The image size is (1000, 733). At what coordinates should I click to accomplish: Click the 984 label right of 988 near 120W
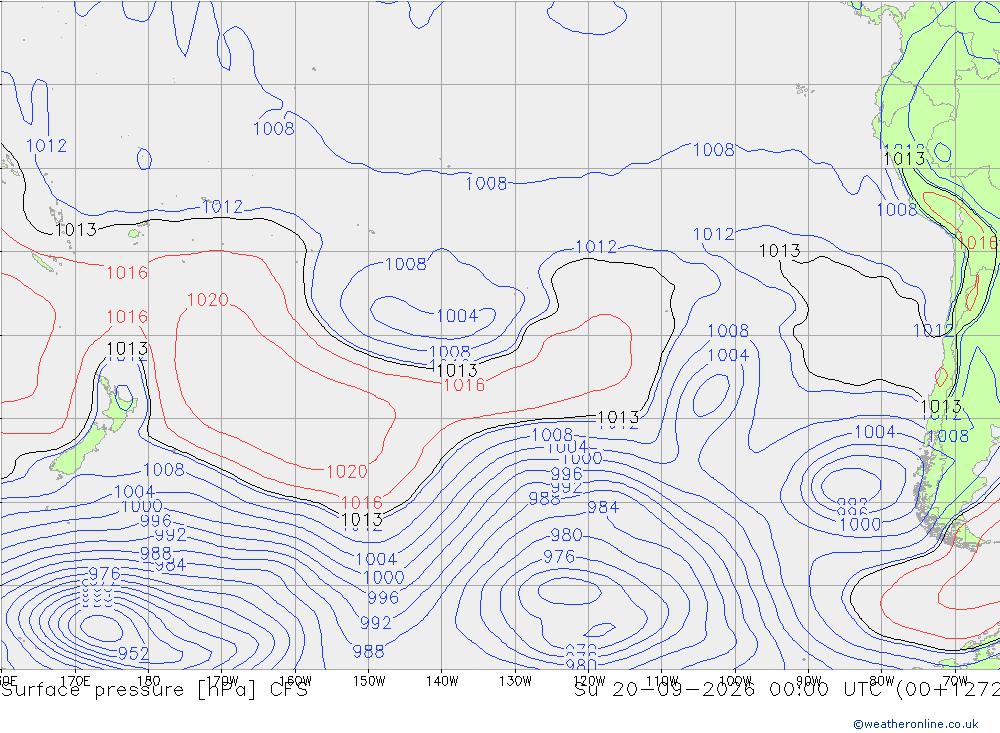[603, 508]
